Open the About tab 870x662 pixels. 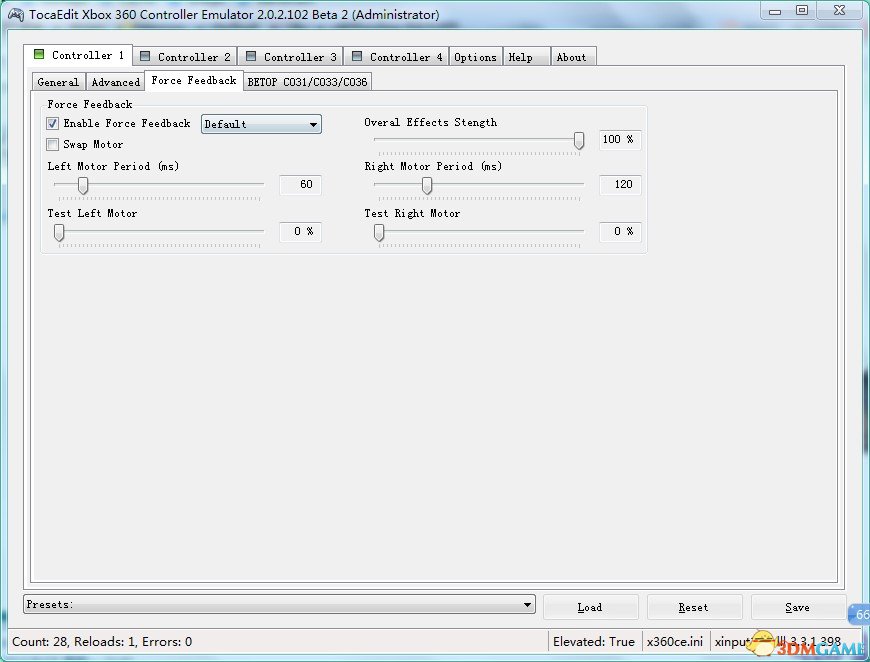coord(573,57)
